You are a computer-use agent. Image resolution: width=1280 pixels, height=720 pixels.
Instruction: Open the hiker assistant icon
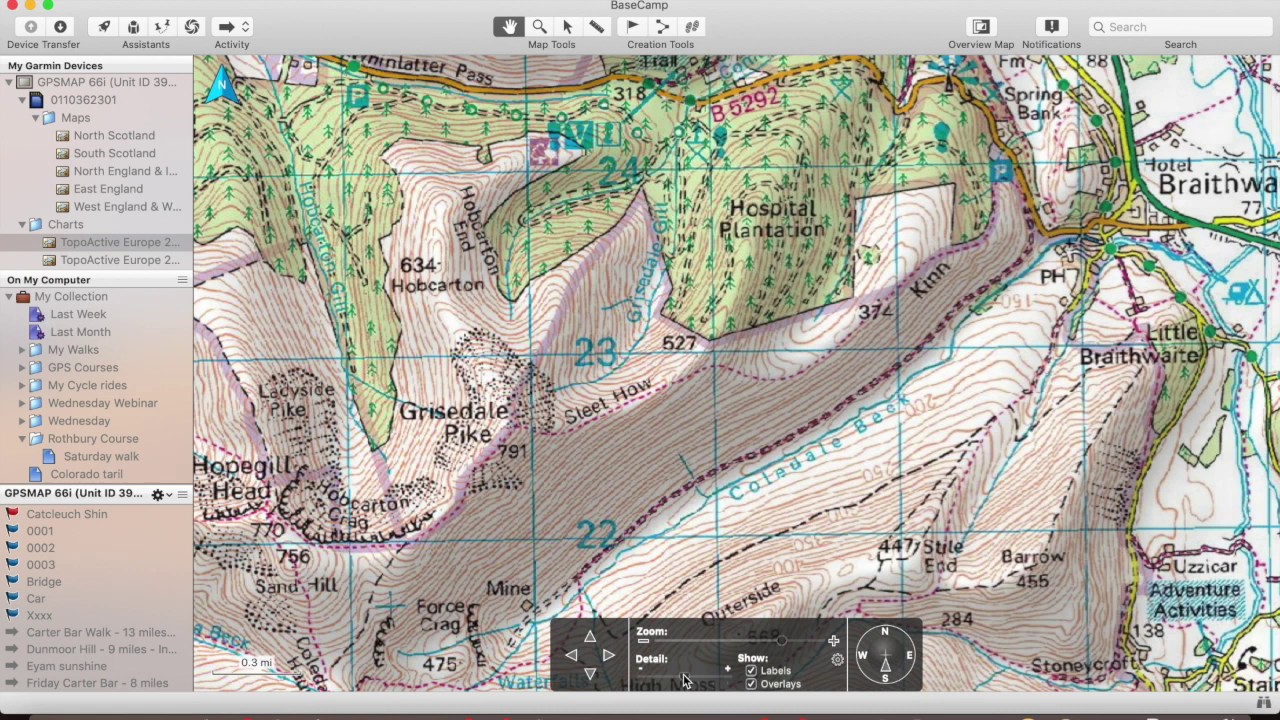163,27
